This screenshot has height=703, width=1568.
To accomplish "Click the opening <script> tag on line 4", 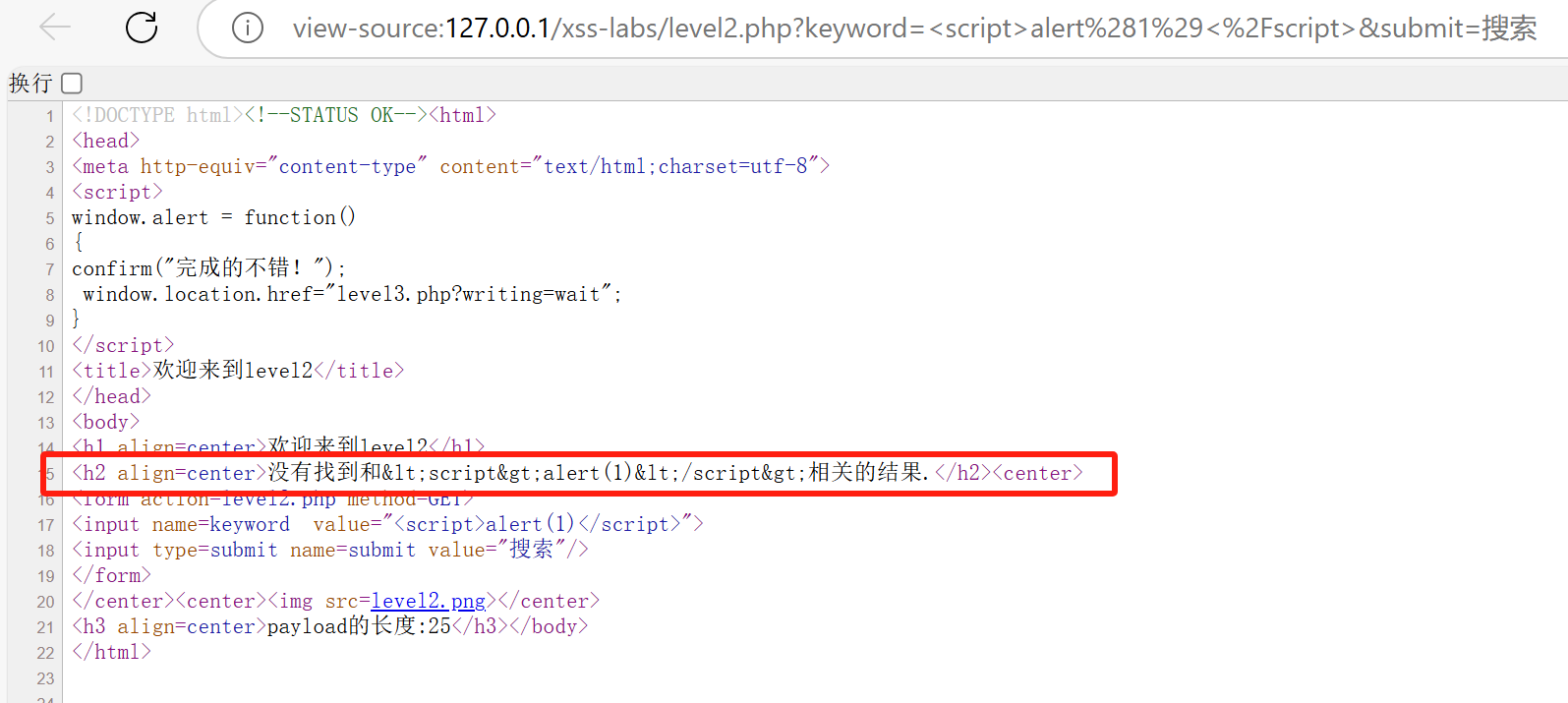I will 117,192.
